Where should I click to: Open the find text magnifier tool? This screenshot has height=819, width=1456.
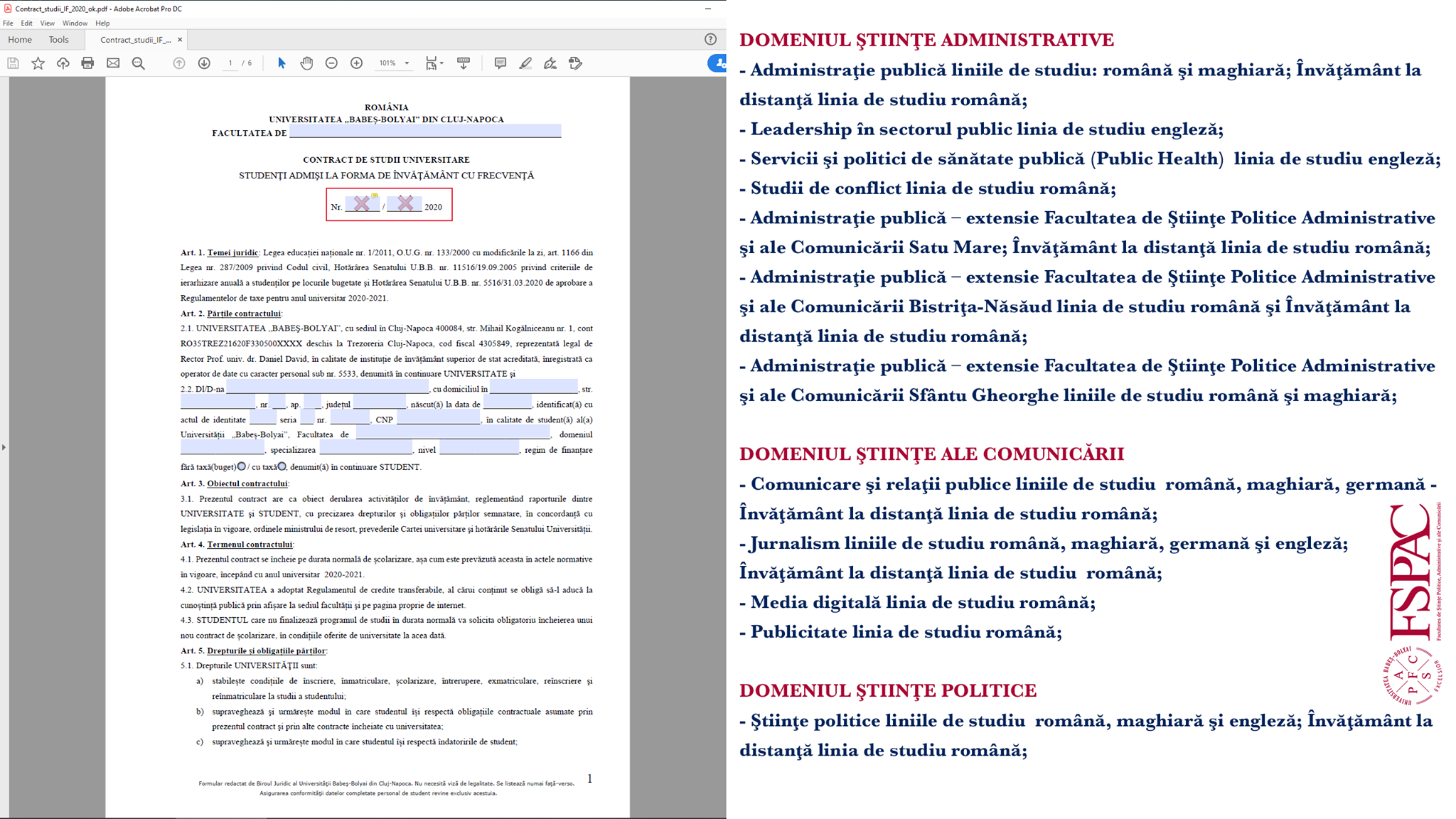click(139, 63)
